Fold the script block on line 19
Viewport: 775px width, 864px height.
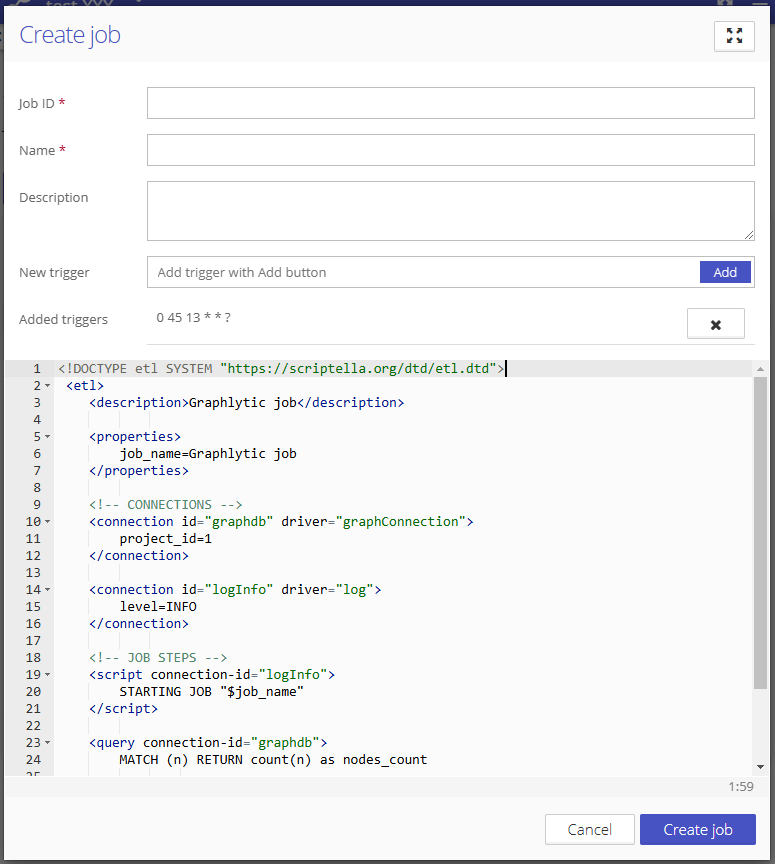(x=47, y=675)
